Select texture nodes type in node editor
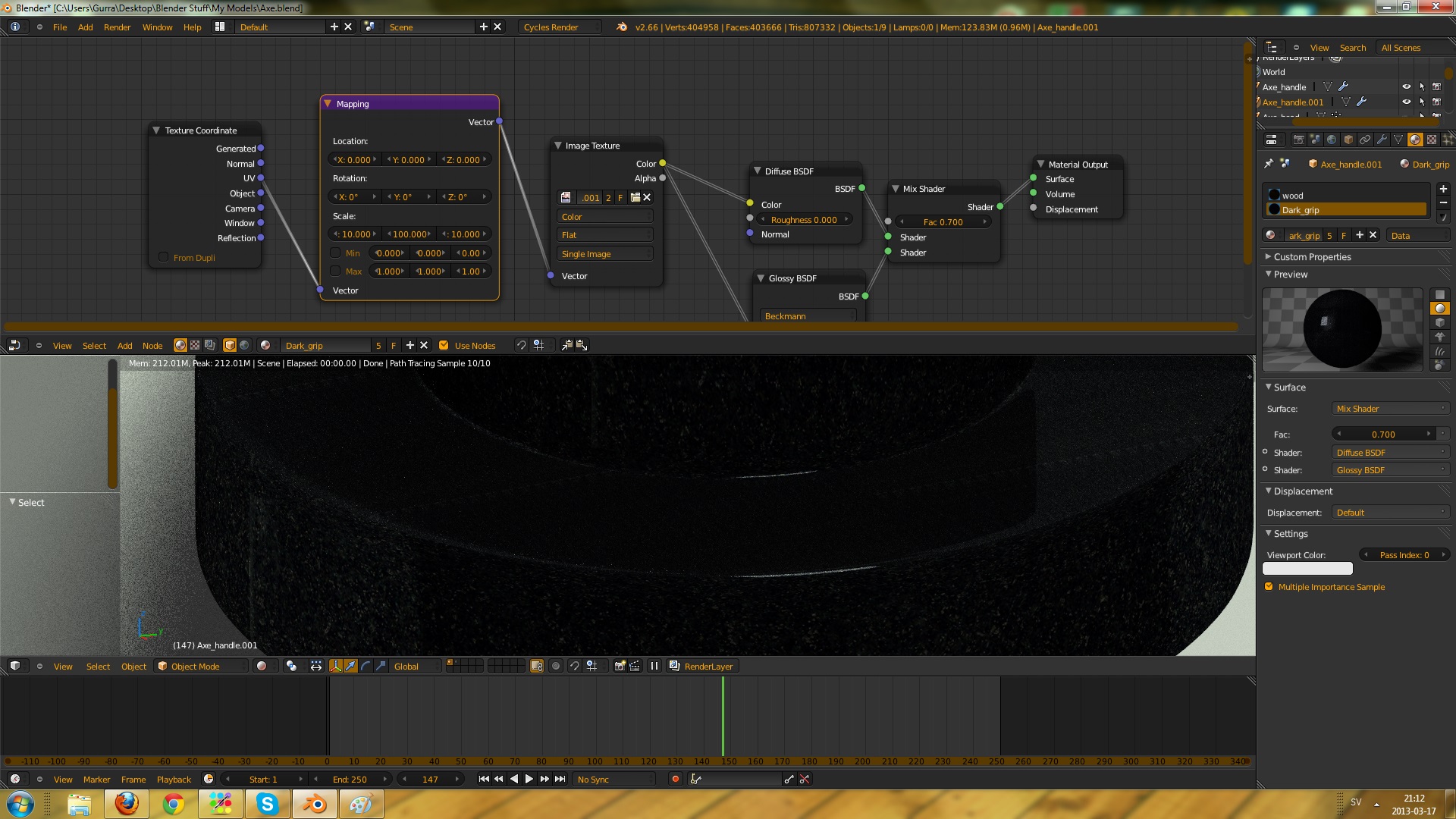Viewport: 1456px width, 819px height. pyautogui.click(x=195, y=345)
